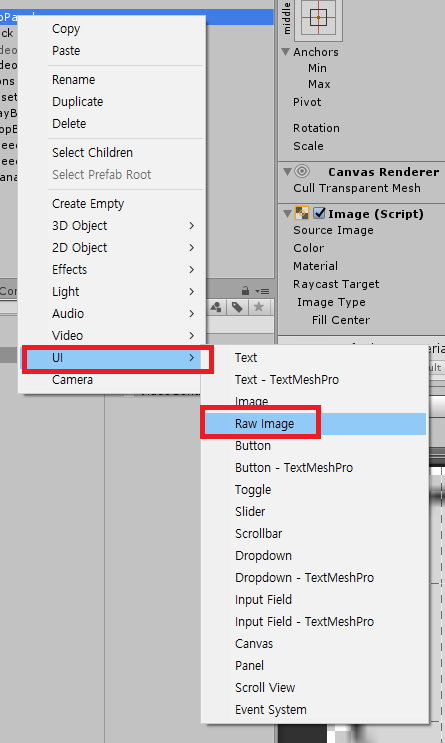The height and width of the screenshot is (743, 445).
Task: Open the panel options menu icon
Action: pos(262,291)
